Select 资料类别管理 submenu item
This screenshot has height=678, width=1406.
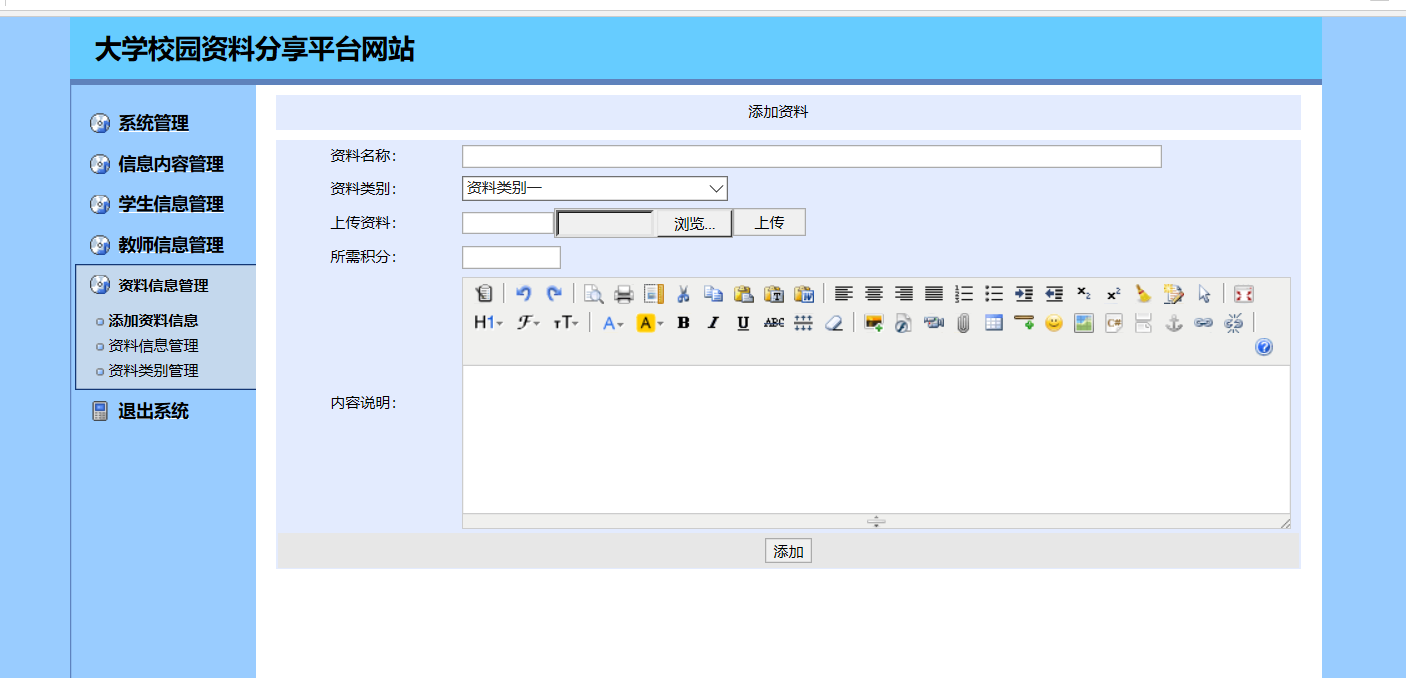coord(153,370)
